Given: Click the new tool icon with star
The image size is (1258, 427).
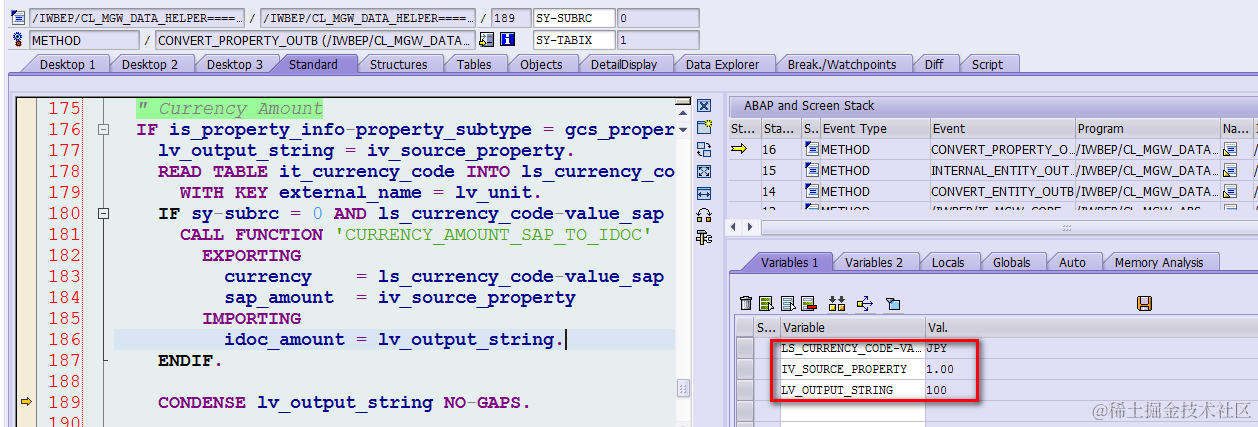Looking at the screenshot, I should [703, 128].
